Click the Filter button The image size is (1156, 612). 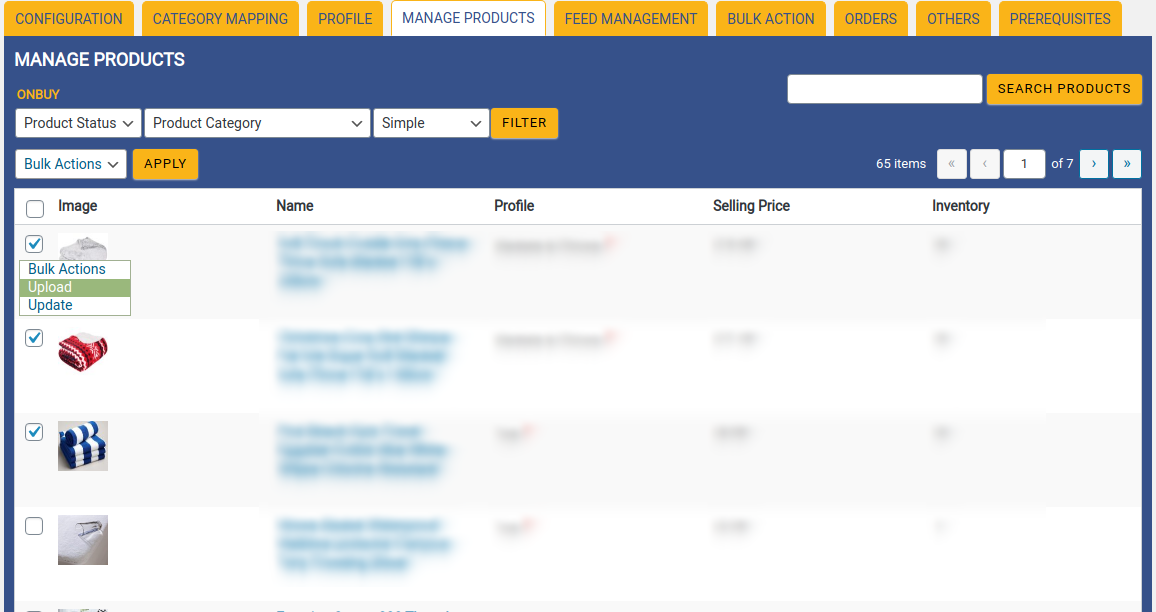pos(524,122)
